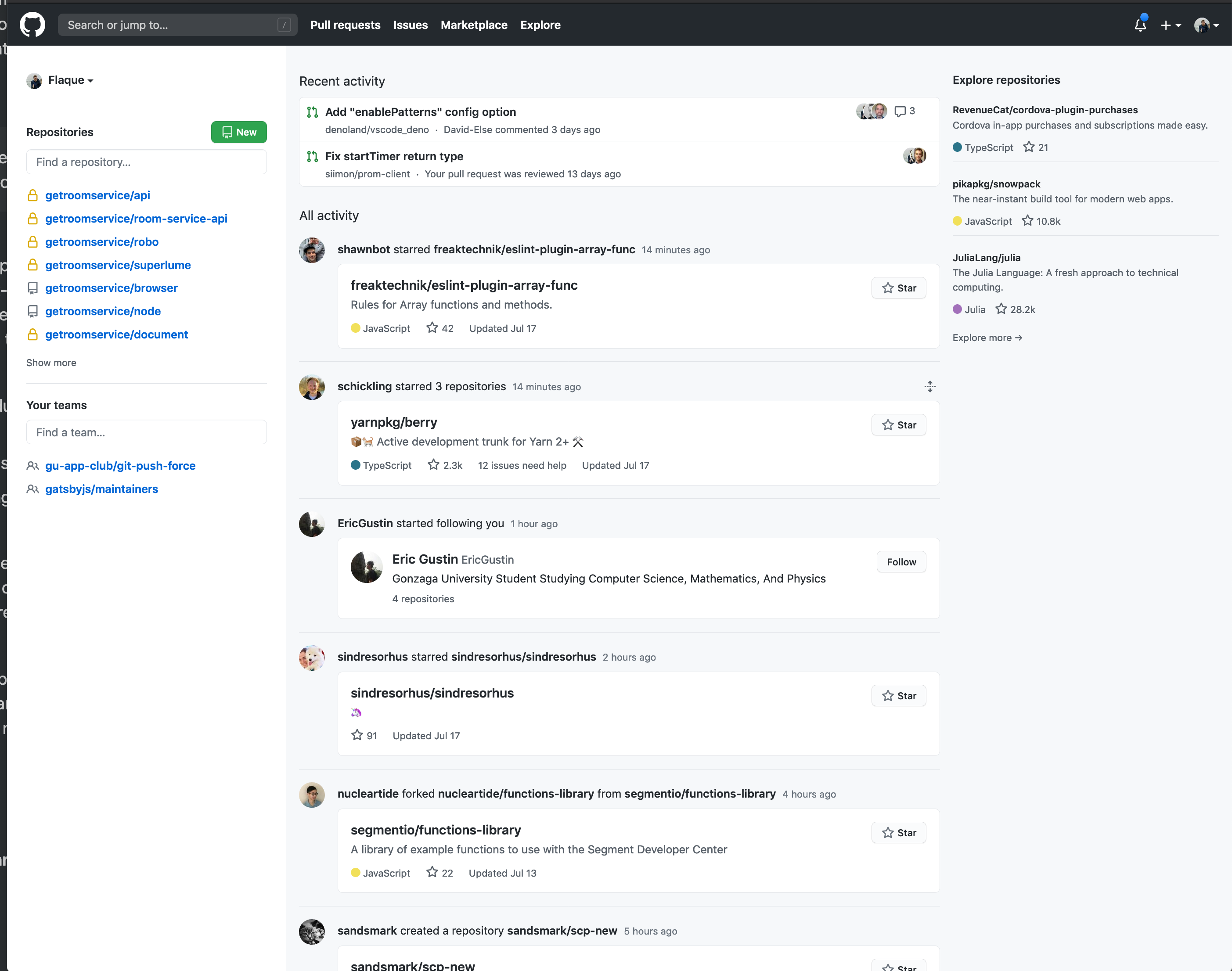Click repo icon beside getroomservice/browser

click(32, 288)
